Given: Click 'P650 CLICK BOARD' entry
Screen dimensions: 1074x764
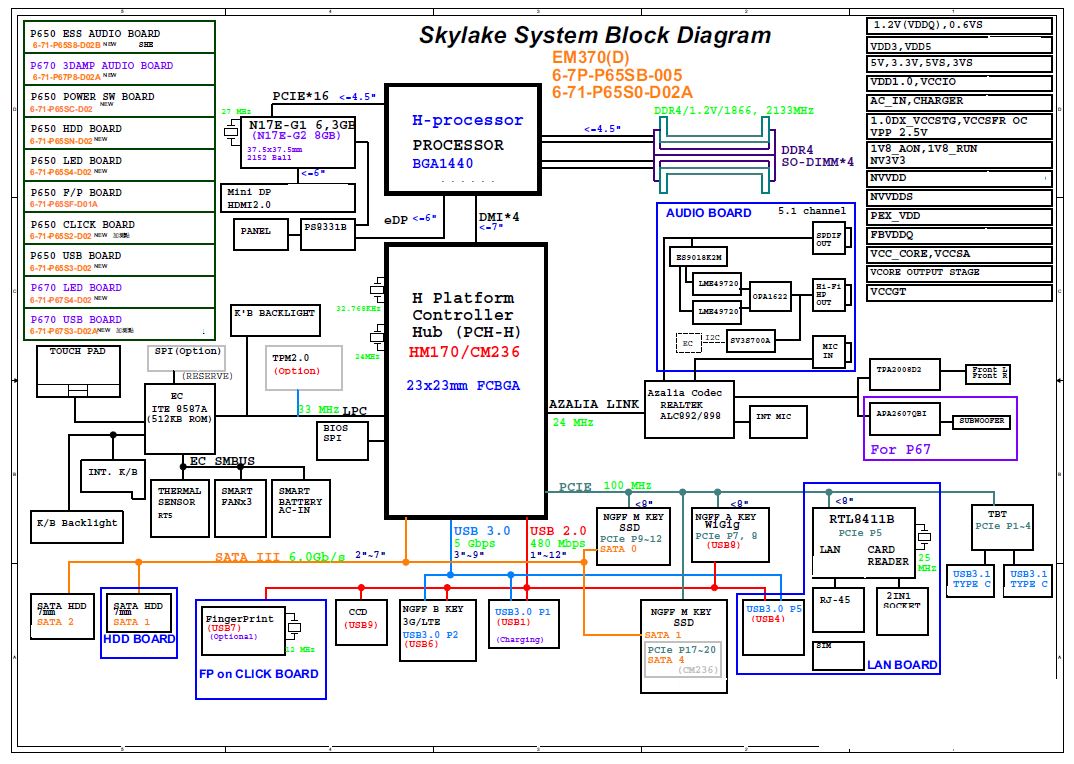Looking at the screenshot, I should click(x=119, y=229).
